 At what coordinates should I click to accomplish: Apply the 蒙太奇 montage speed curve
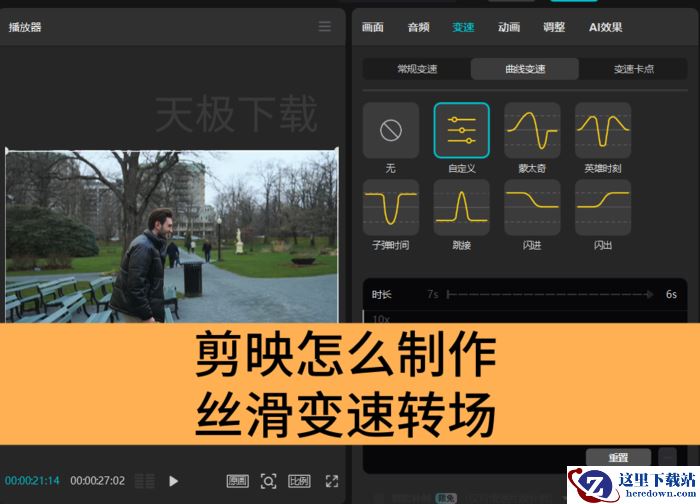532,130
